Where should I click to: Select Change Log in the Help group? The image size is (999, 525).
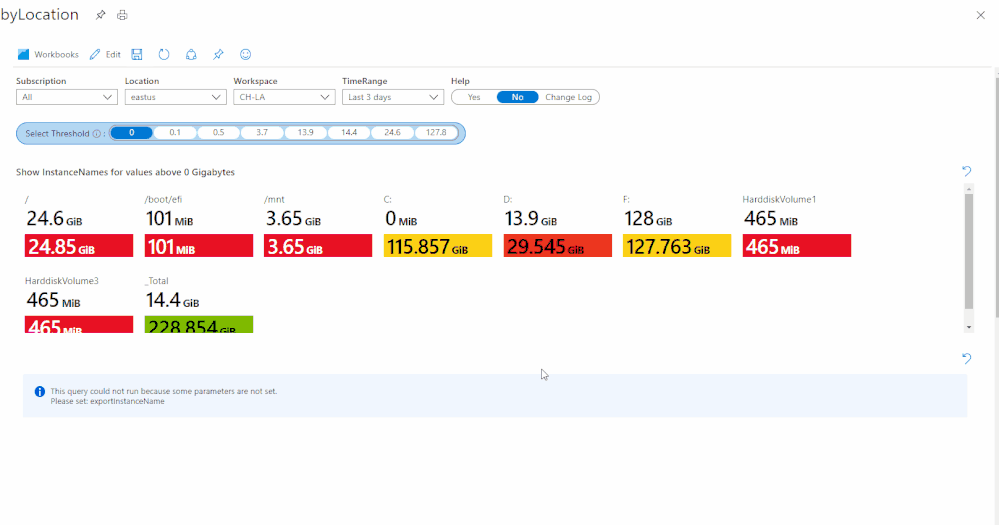point(568,97)
